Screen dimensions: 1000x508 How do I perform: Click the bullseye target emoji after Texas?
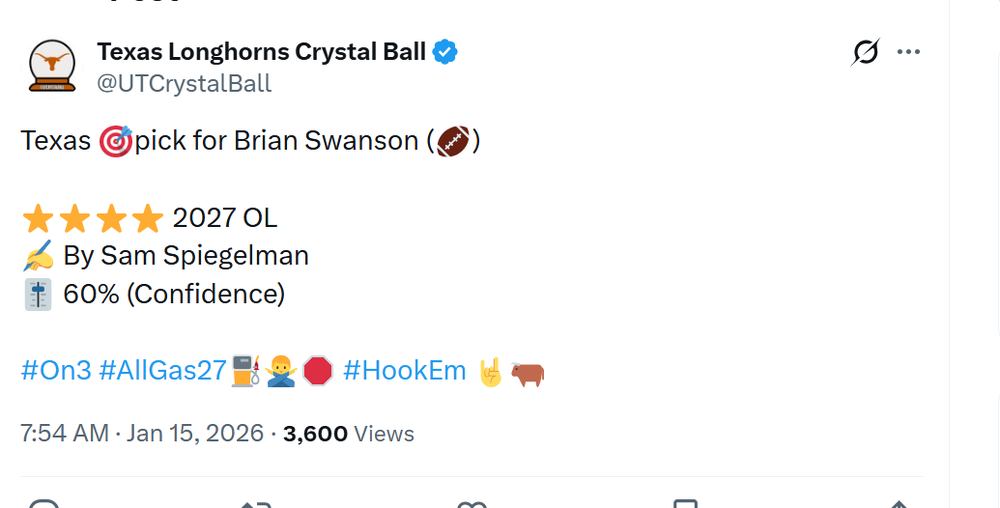(116, 141)
